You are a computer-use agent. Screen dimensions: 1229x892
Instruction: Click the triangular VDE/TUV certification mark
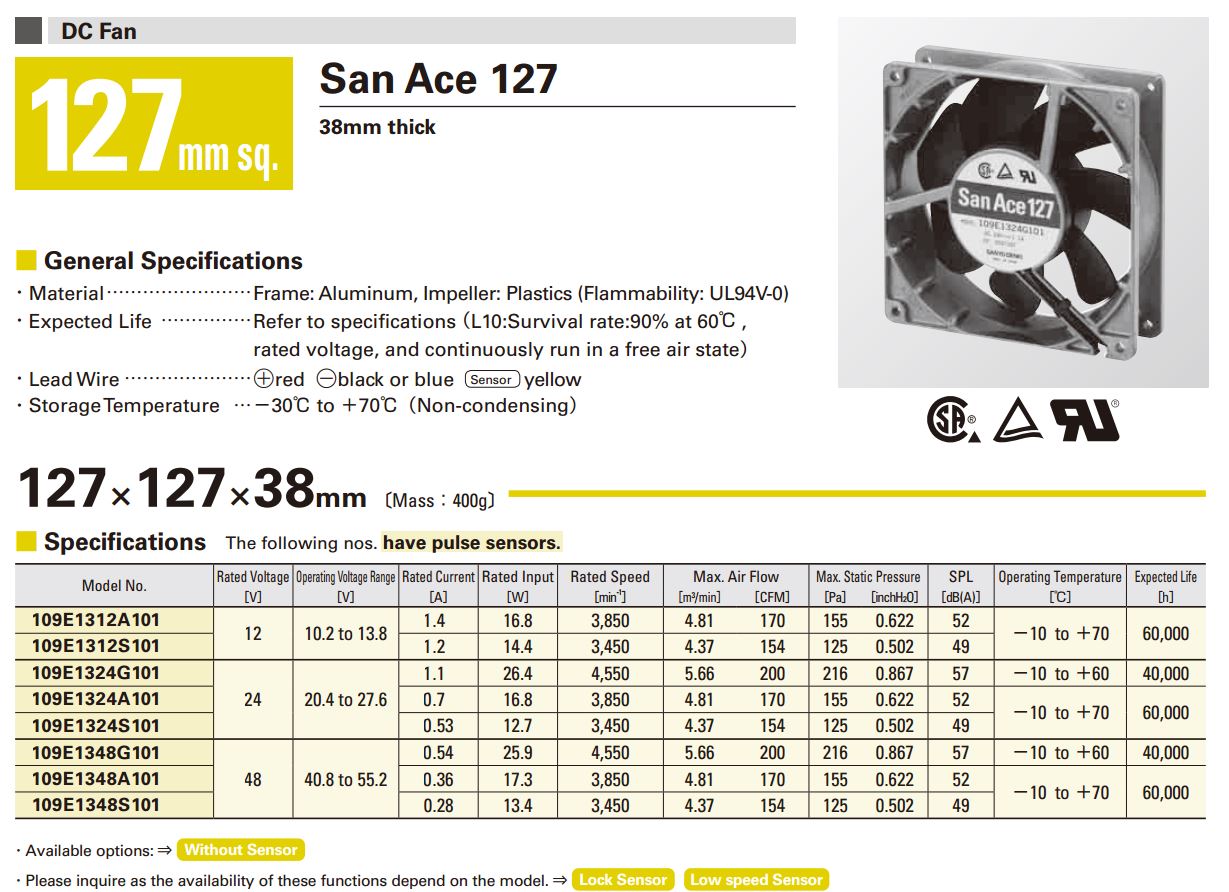coord(1018,421)
